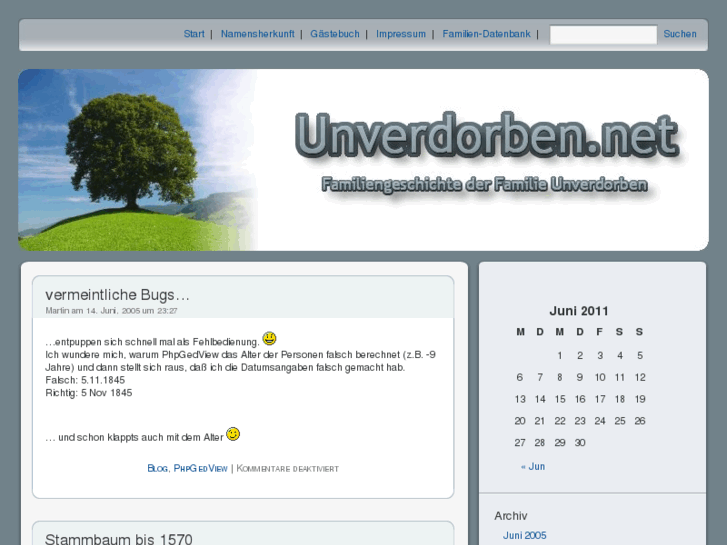Click the Kommentare deaktiviert text

(x=287, y=468)
